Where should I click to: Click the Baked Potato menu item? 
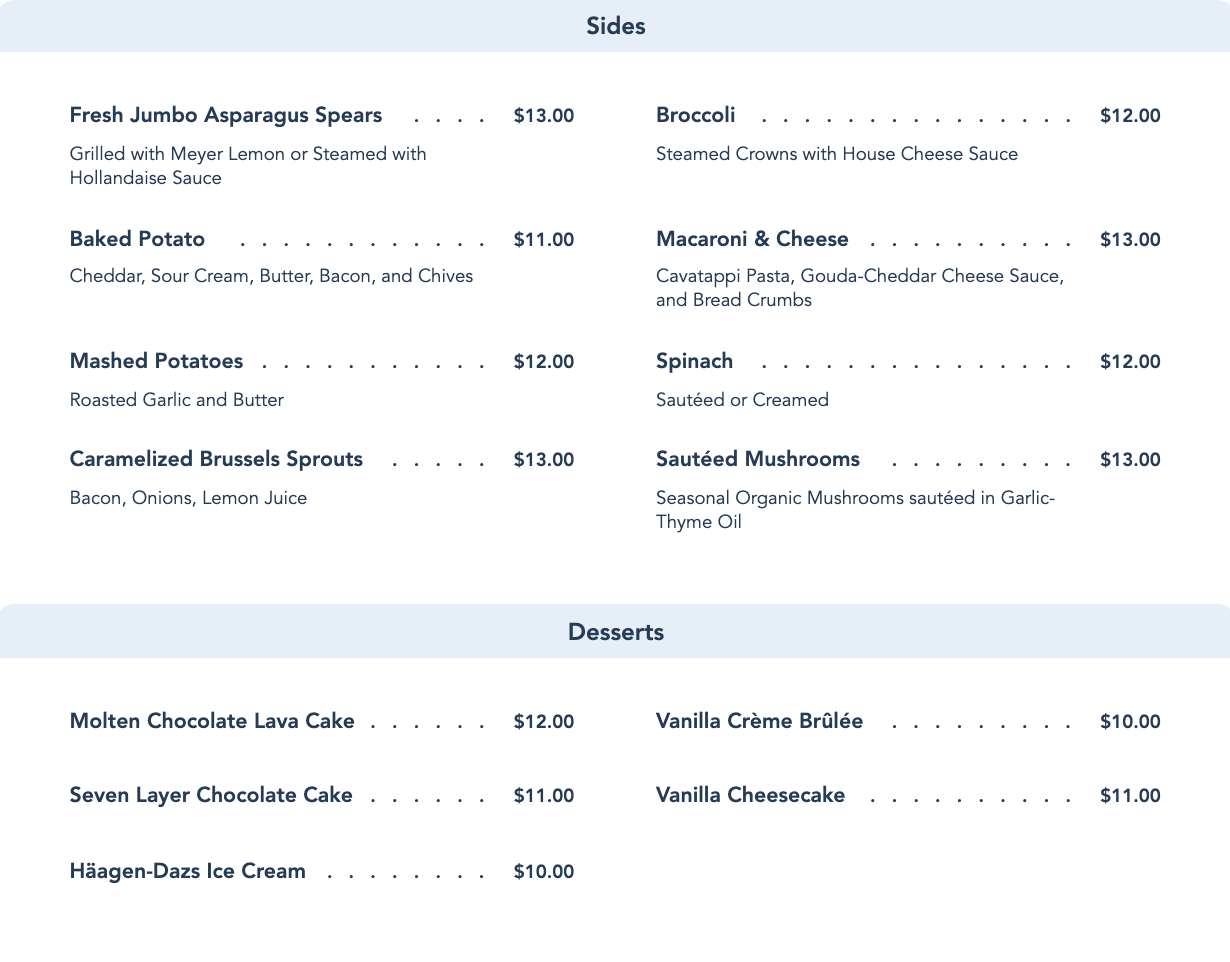coord(137,240)
